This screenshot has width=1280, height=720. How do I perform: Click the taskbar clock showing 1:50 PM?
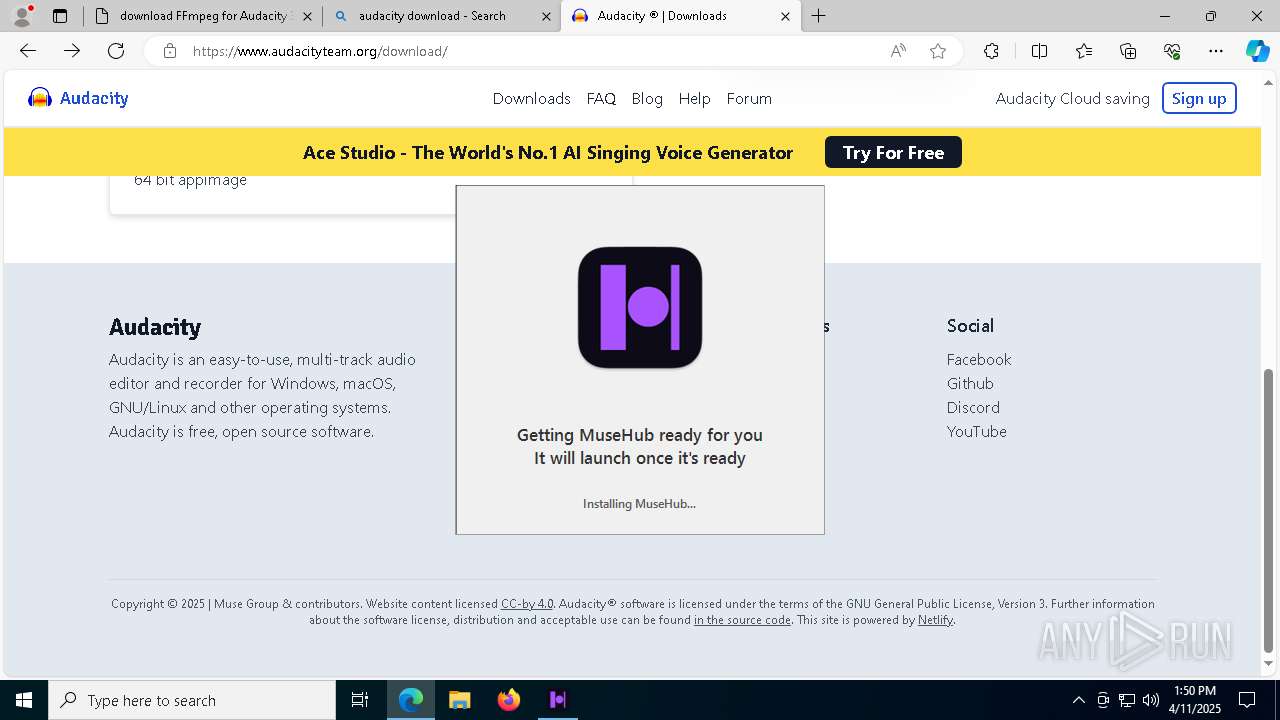click(1195, 700)
